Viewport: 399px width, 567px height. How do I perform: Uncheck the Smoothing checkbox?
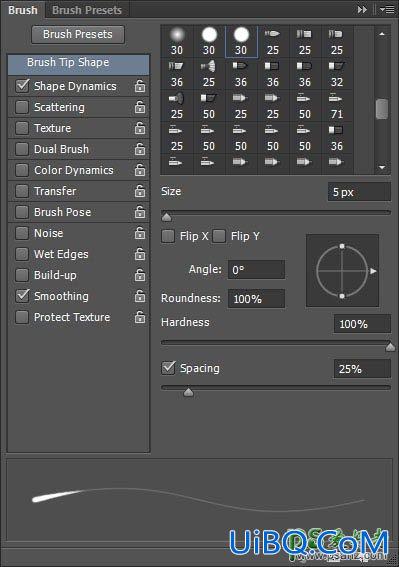[22, 296]
